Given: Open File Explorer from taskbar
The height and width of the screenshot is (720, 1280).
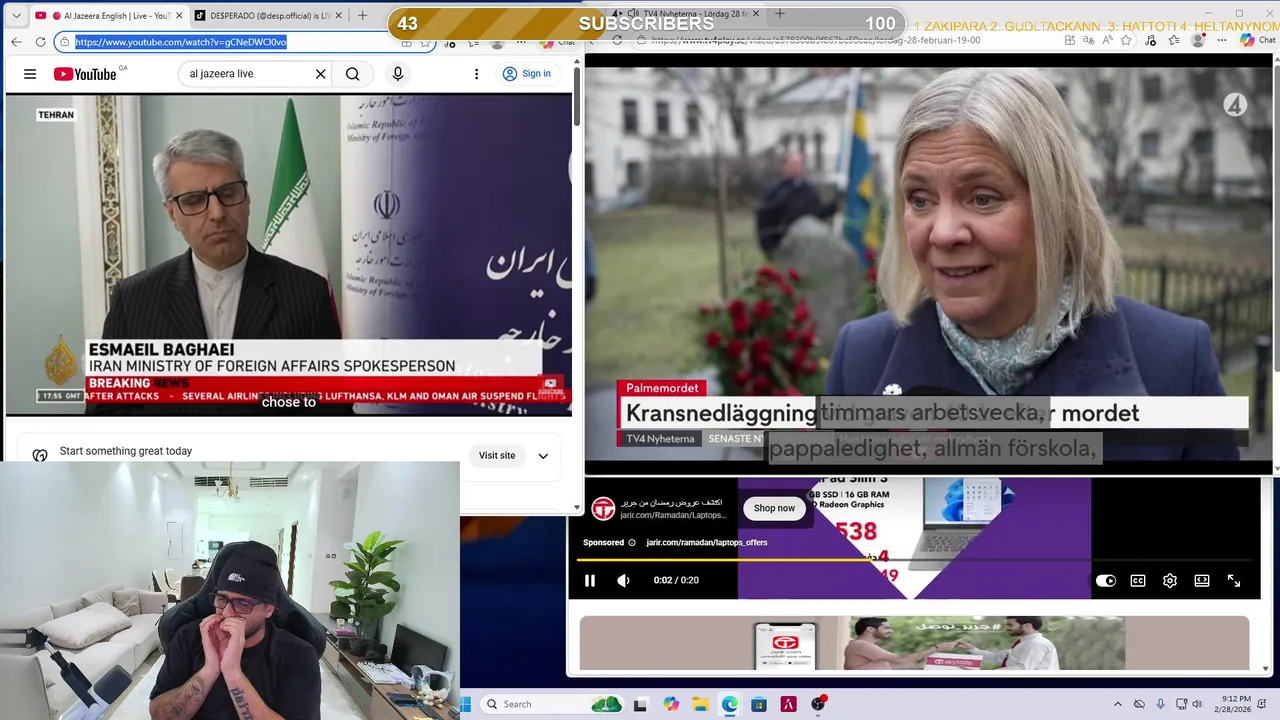Looking at the screenshot, I should (700, 704).
